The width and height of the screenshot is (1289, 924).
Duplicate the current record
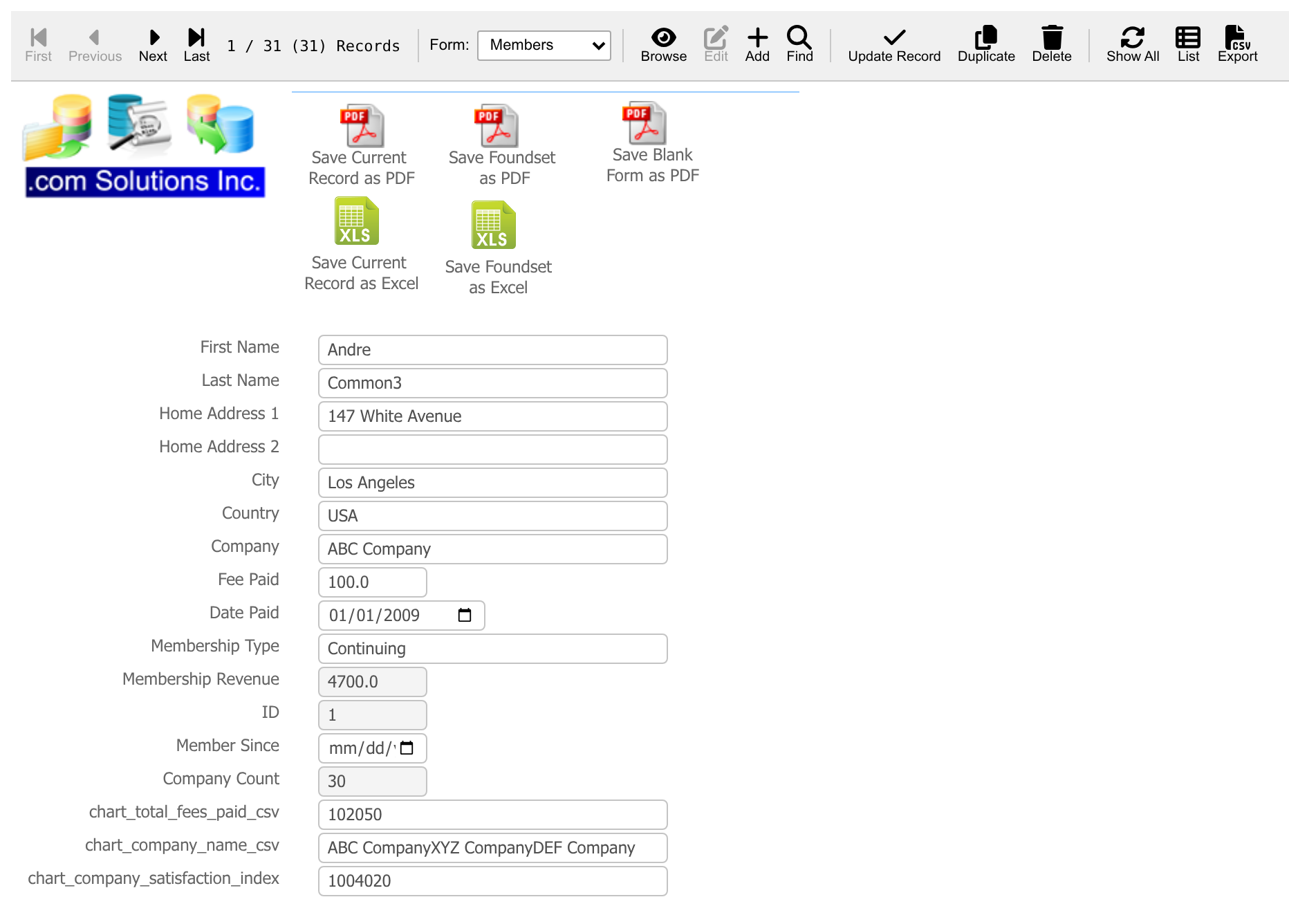[986, 45]
